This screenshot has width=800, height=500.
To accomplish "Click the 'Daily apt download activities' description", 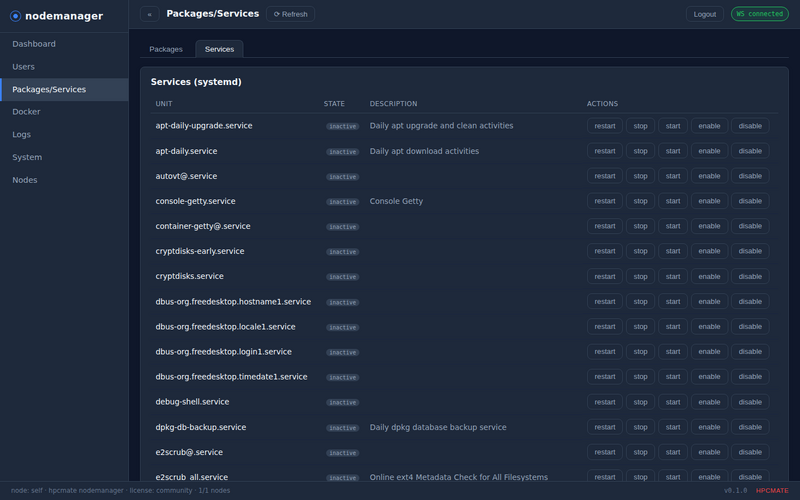I will tap(424, 151).
